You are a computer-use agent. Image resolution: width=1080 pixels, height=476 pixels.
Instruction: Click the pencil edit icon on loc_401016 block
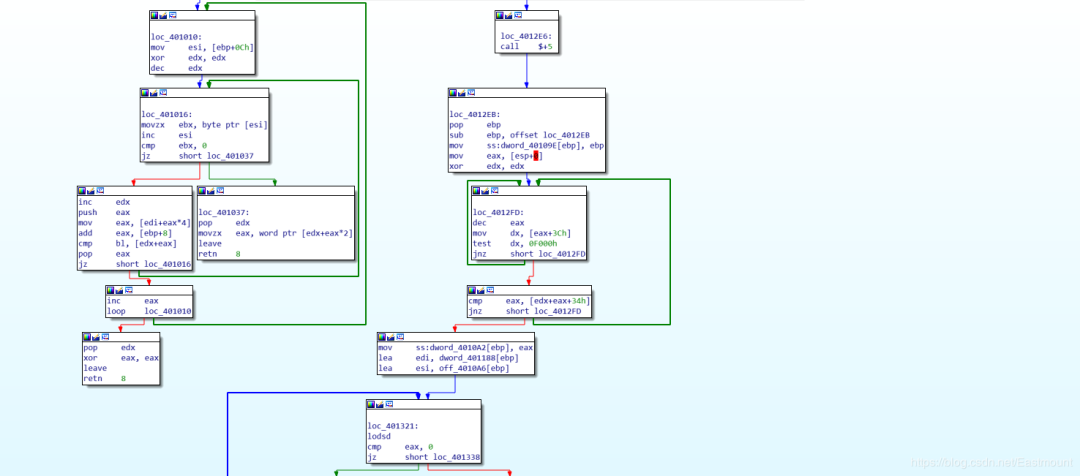[155, 94]
